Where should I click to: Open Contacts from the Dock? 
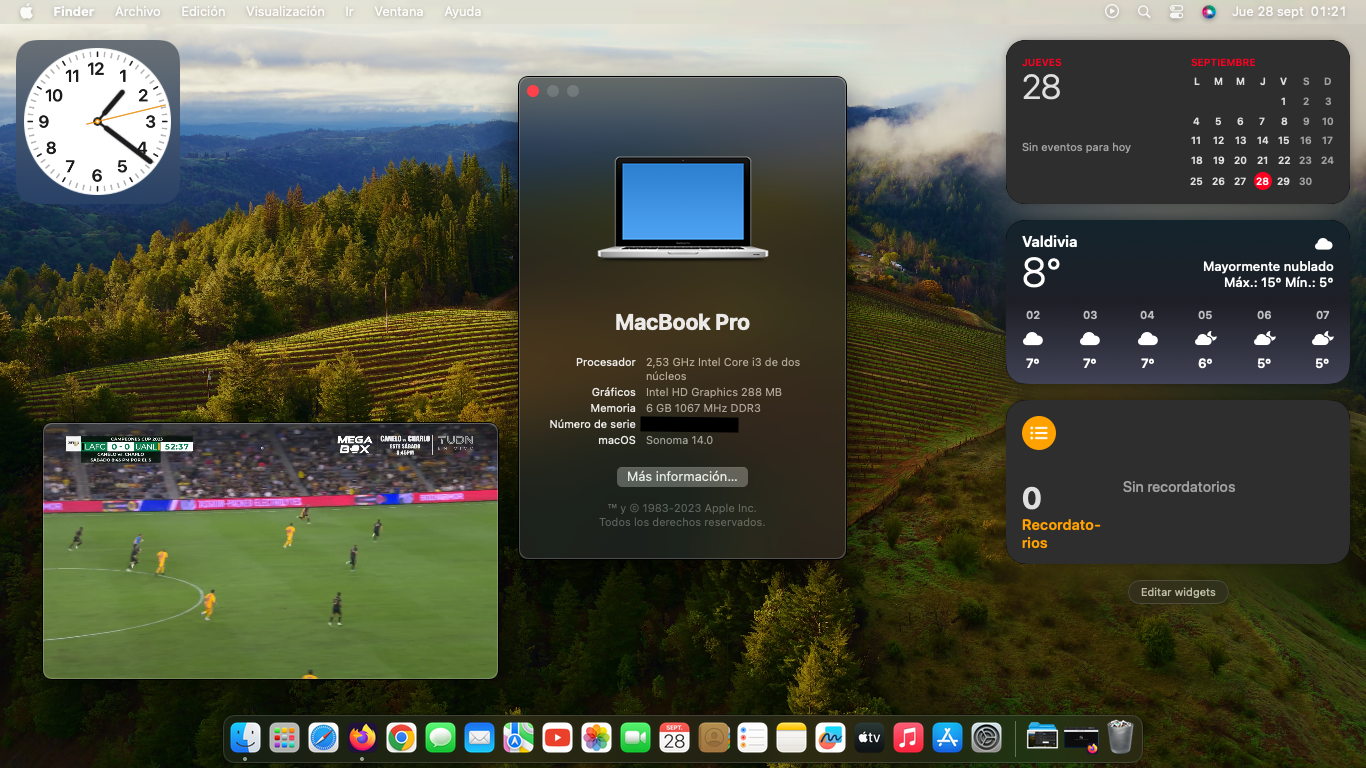click(713, 738)
